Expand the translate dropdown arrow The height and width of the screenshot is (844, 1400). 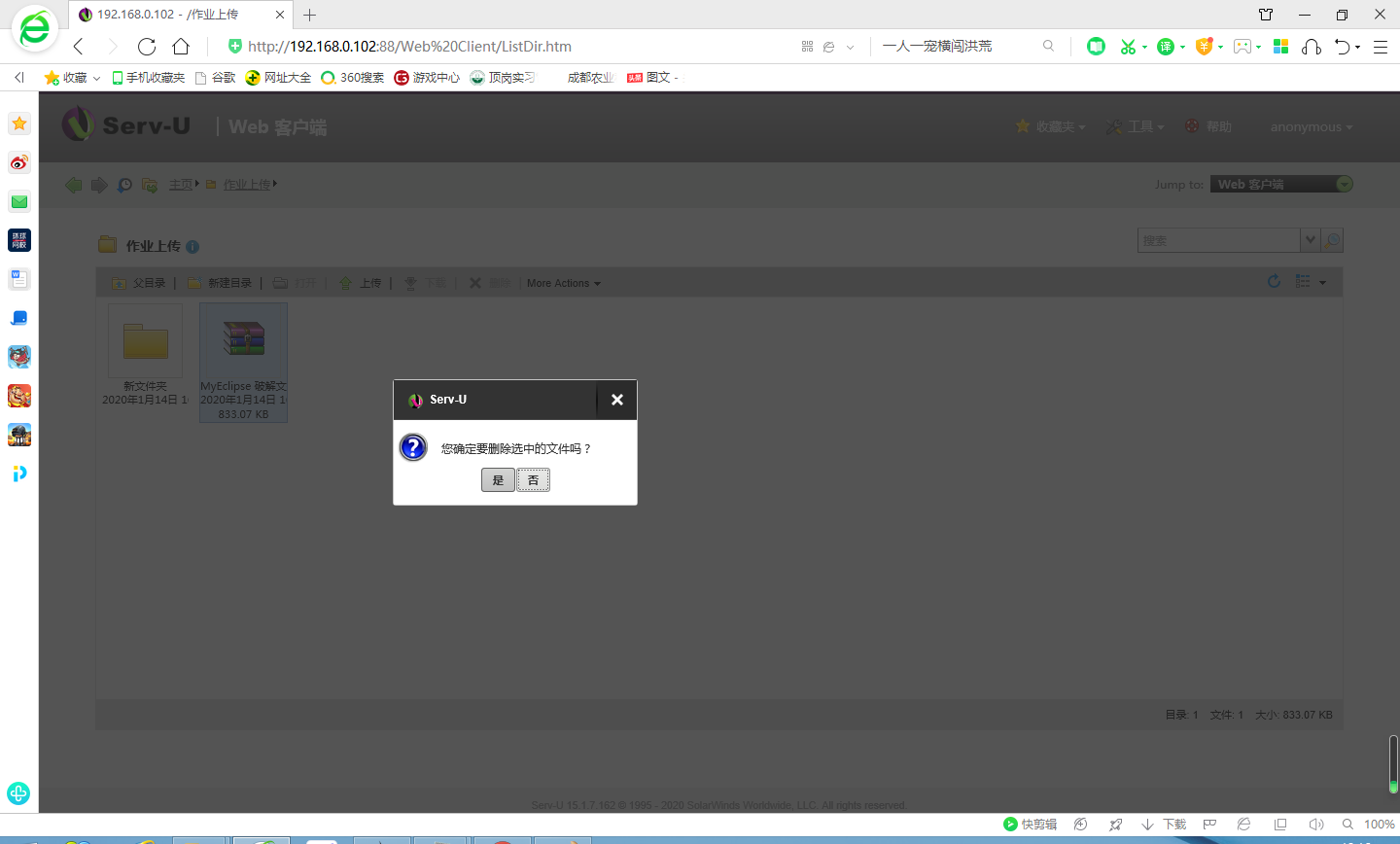1182,47
